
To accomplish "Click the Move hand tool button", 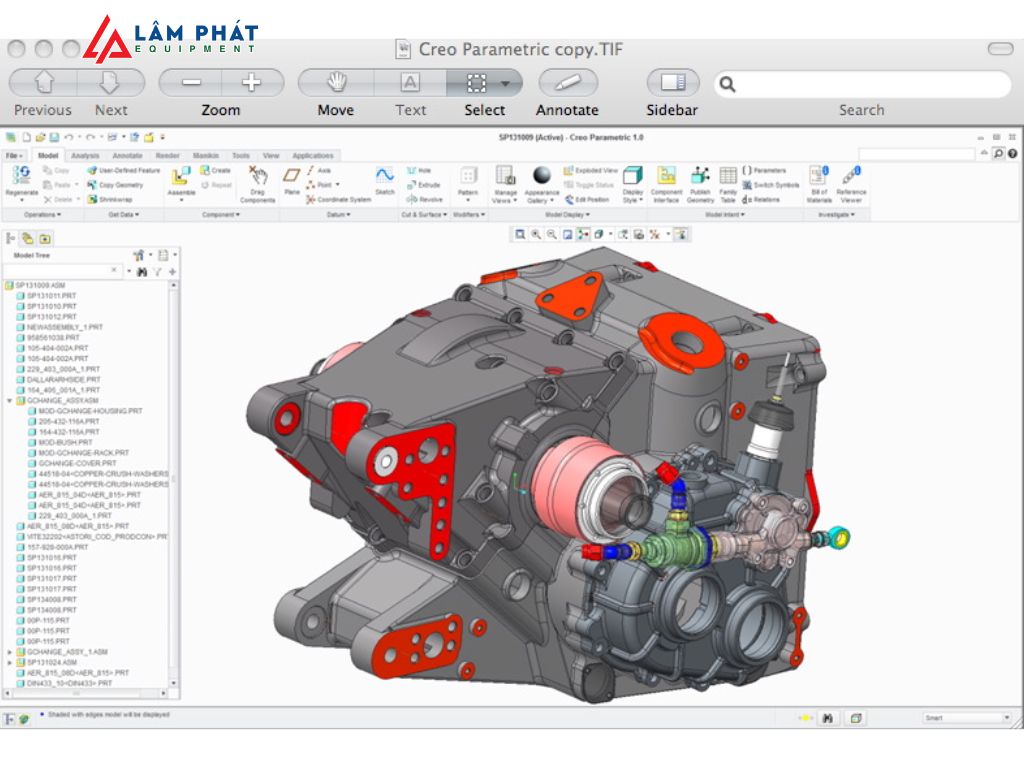I will (x=336, y=83).
